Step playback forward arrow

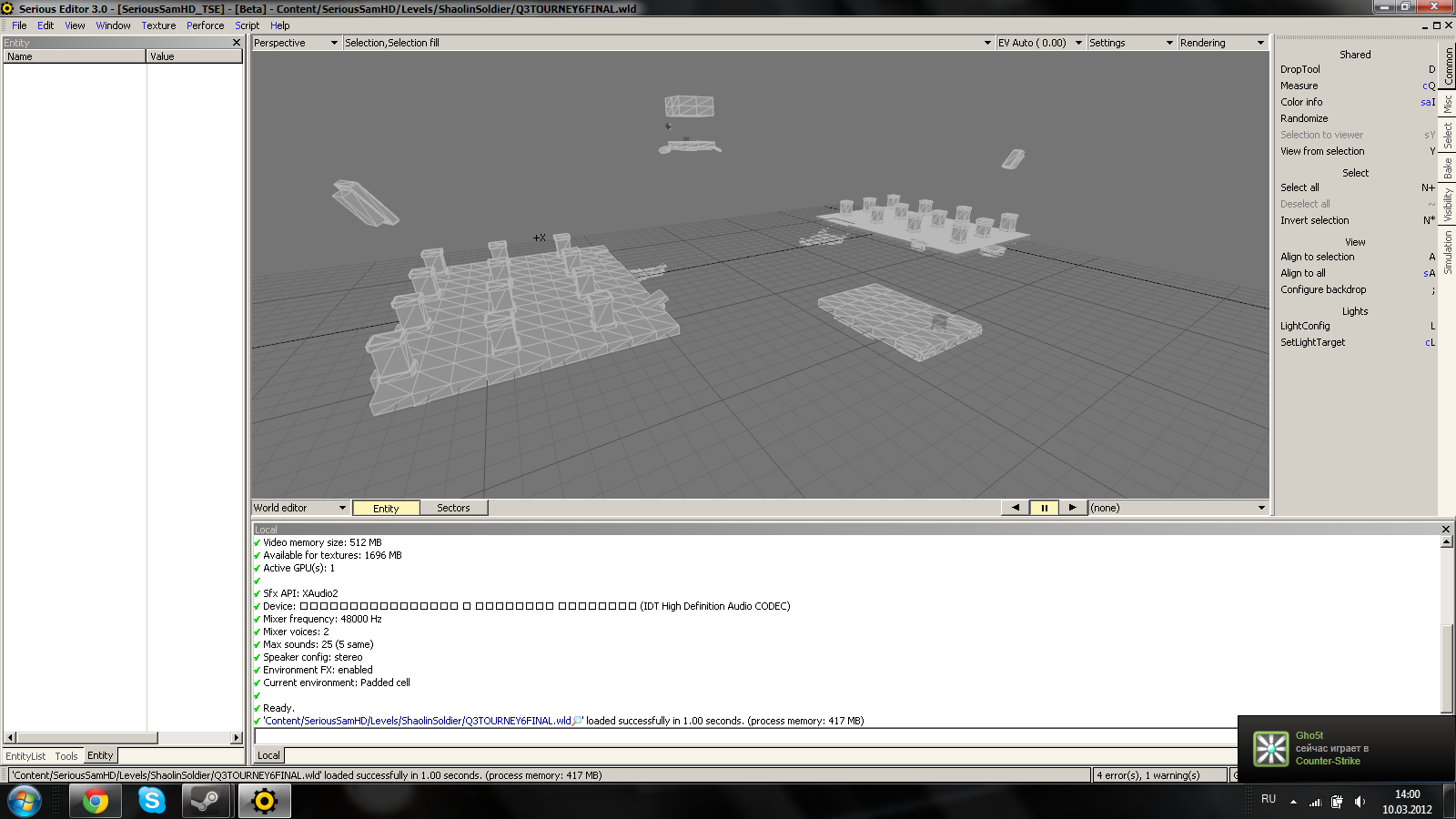point(1073,508)
